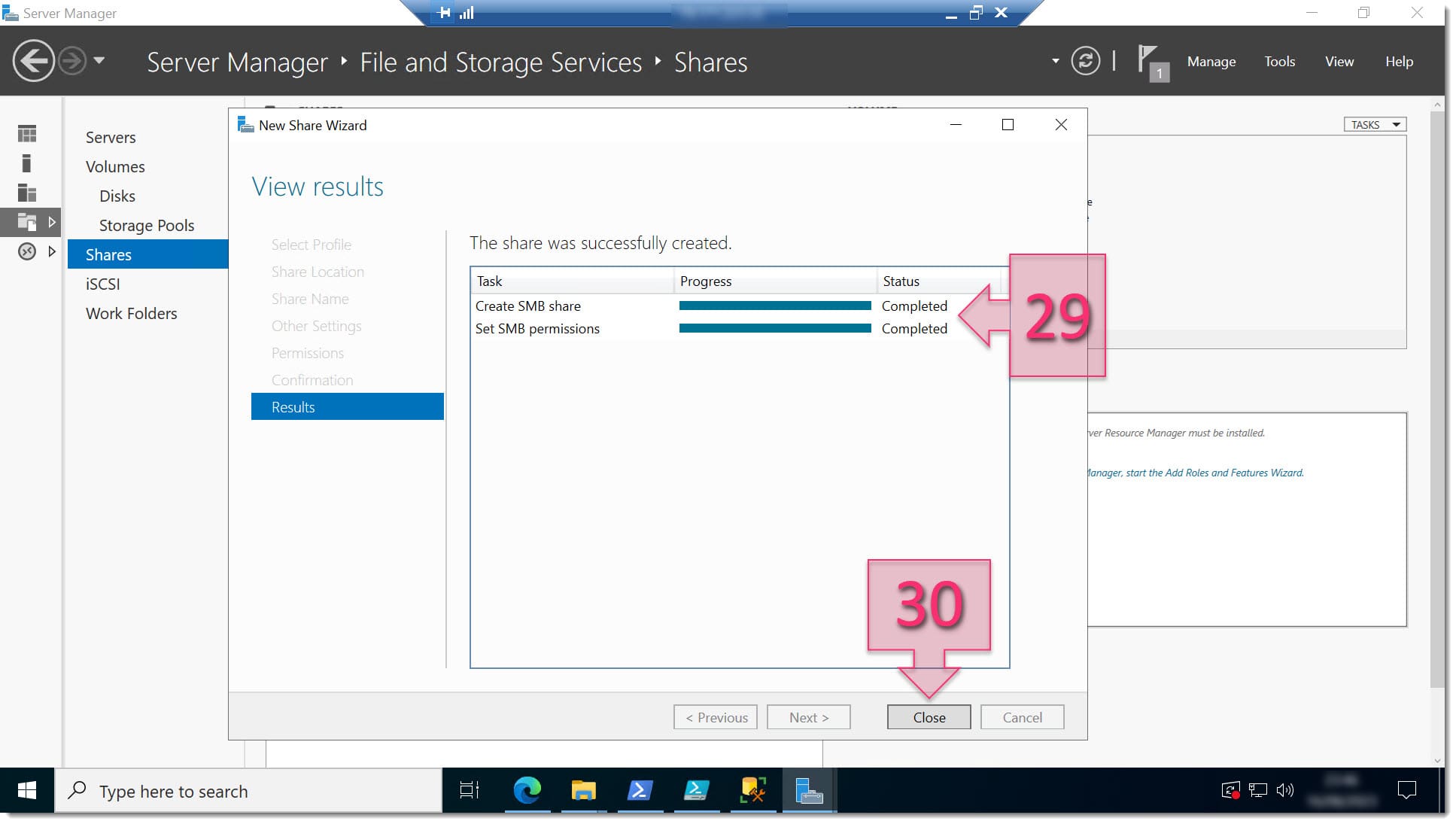This screenshot has width=1456, height=824.
Task: Open the Manage menu
Action: pos(1211,62)
